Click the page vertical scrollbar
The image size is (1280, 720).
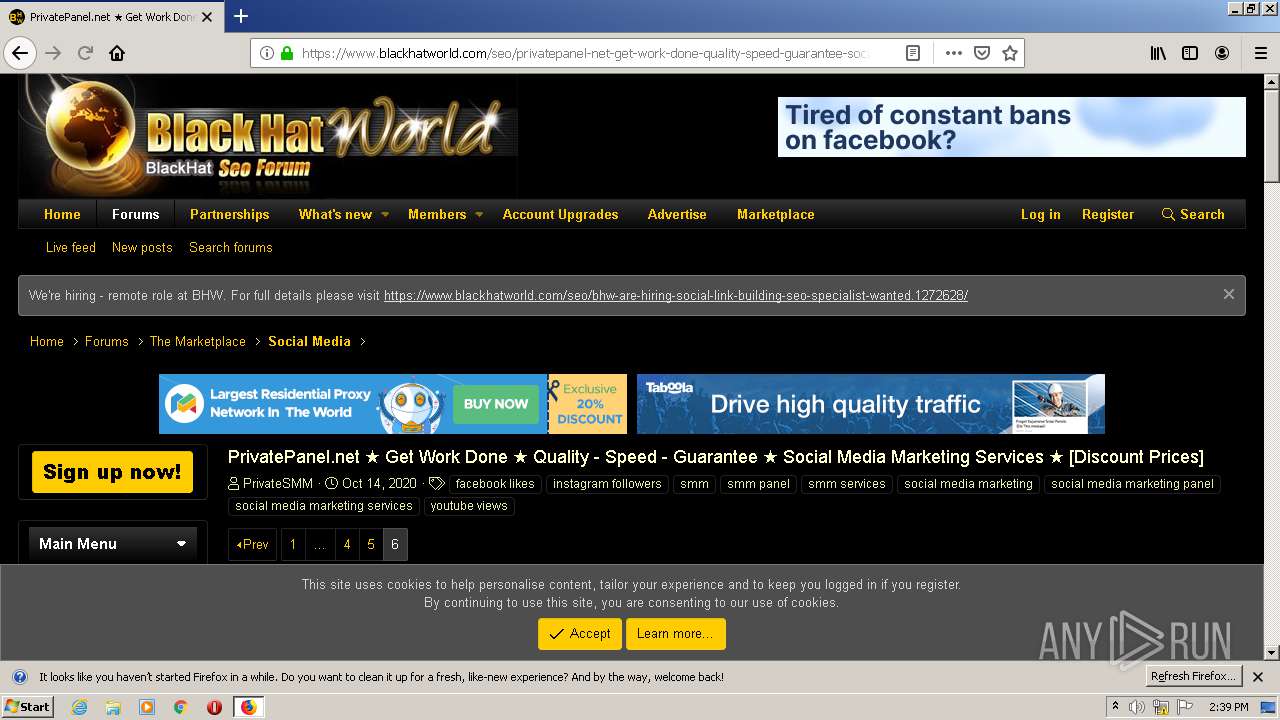[1271, 367]
